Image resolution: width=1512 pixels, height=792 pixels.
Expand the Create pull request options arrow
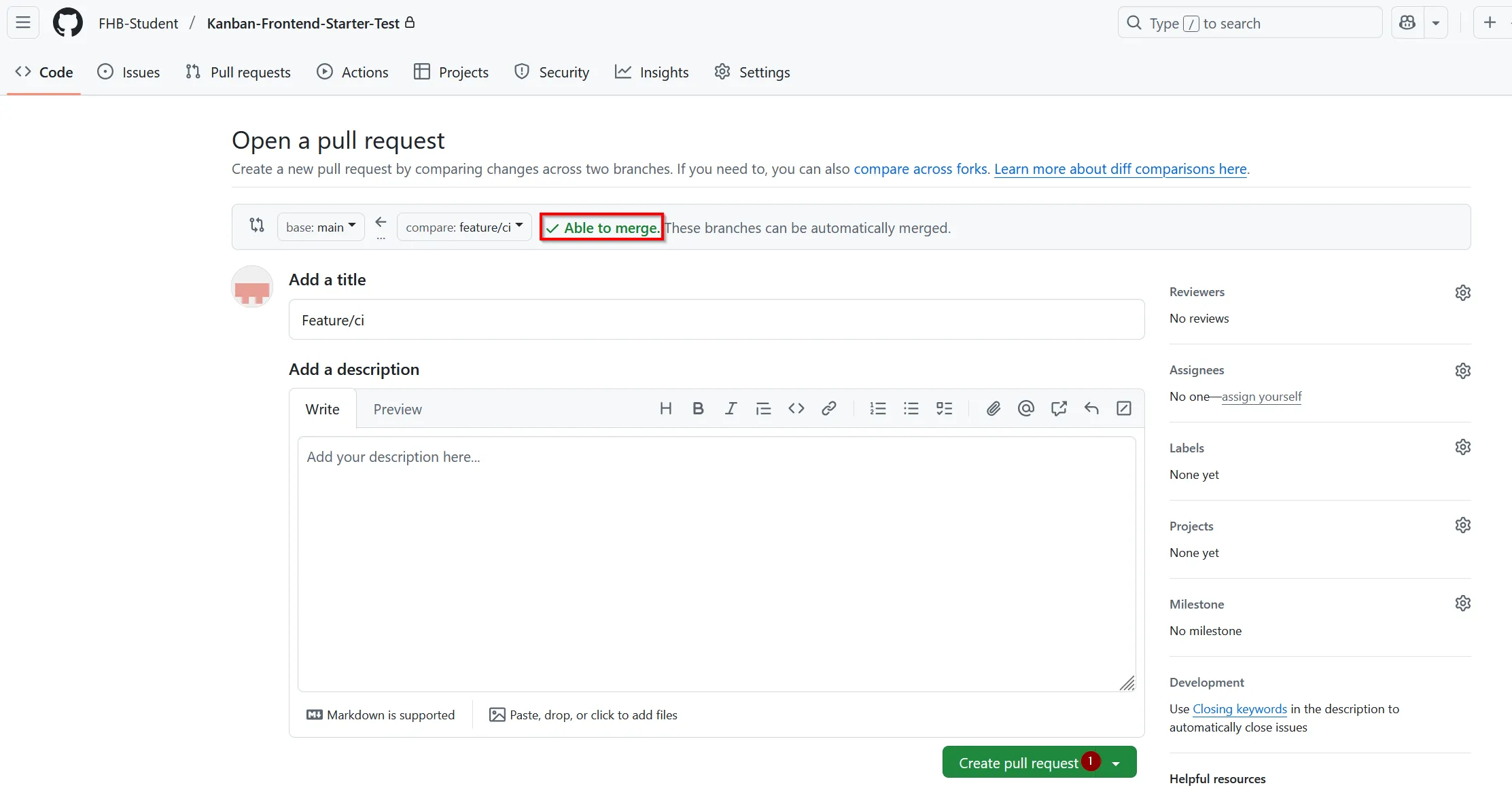point(1115,762)
